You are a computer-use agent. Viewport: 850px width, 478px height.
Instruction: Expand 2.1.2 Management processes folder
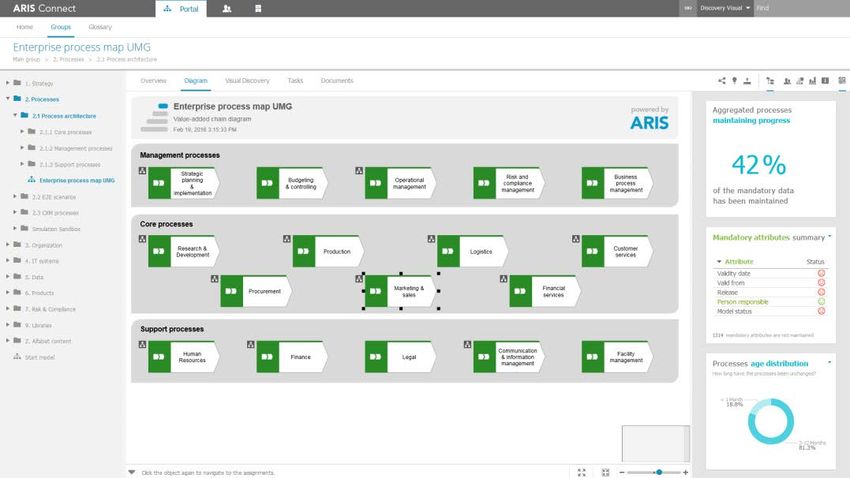pyautogui.click(x=22, y=147)
